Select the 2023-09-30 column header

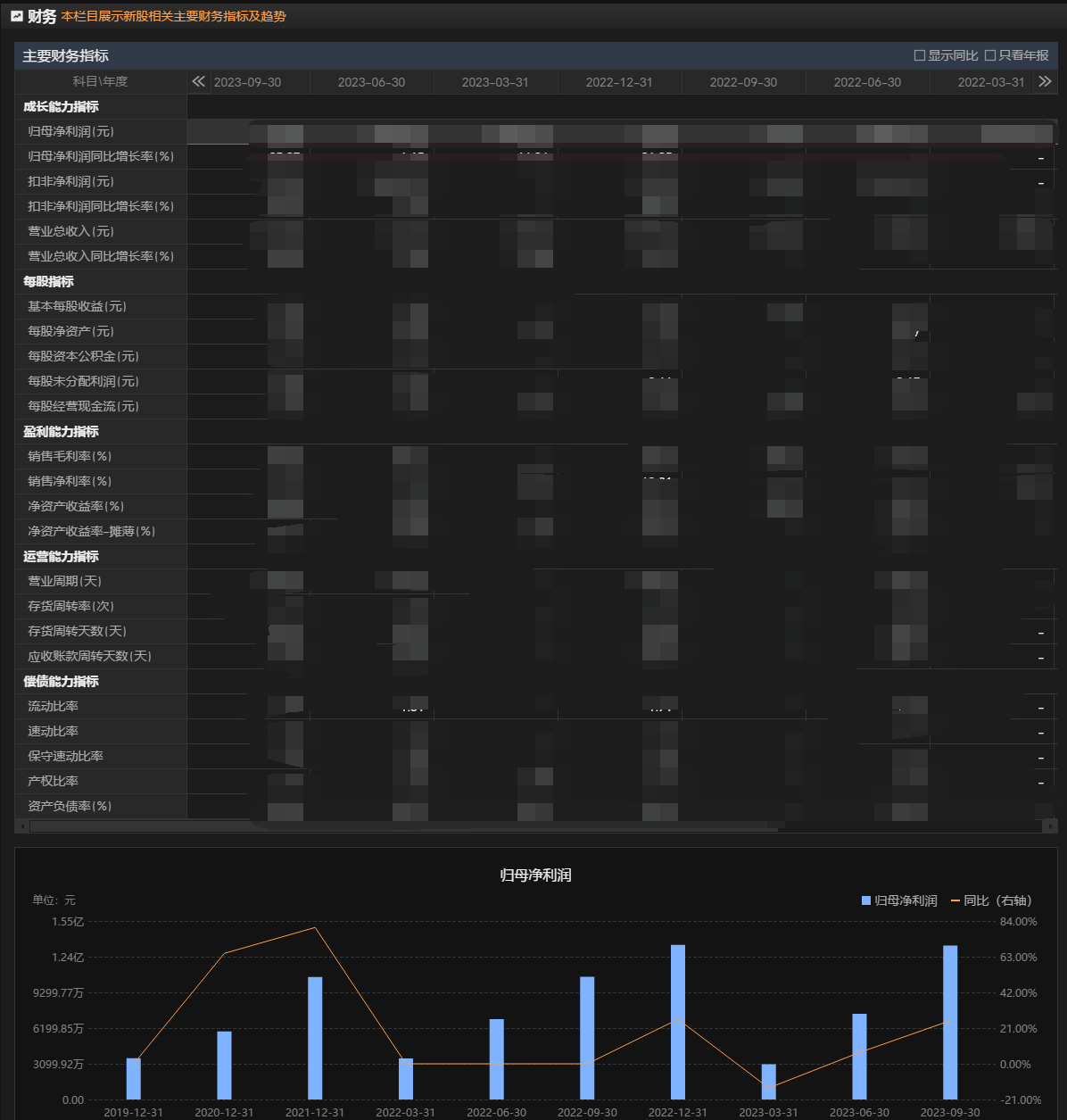click(247, 82)
